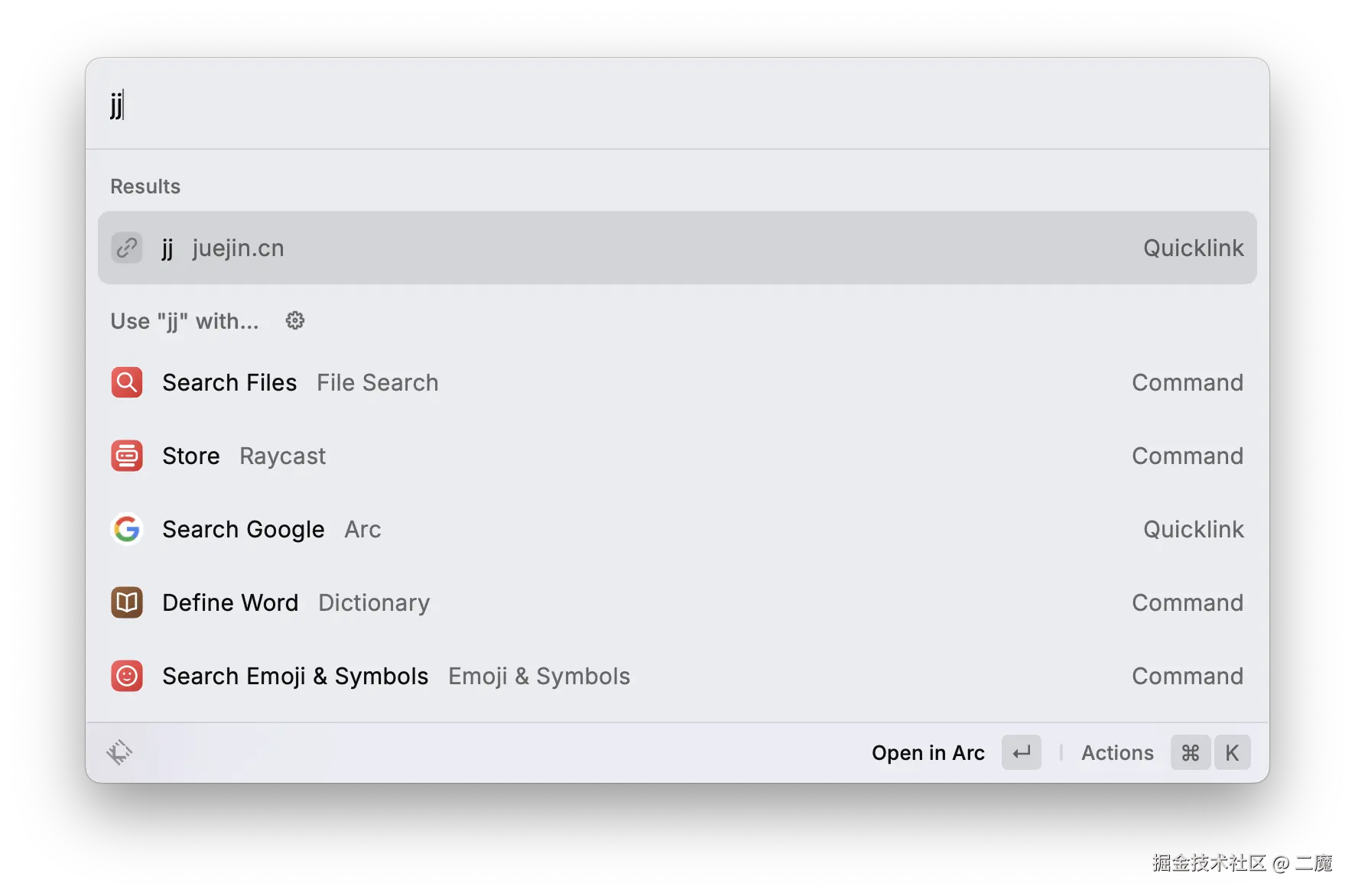The image size is (1355, 896).
Task: Click the Emoji & Symbols smiley icon
Action: pyautogui.click(x=127, y=676)
